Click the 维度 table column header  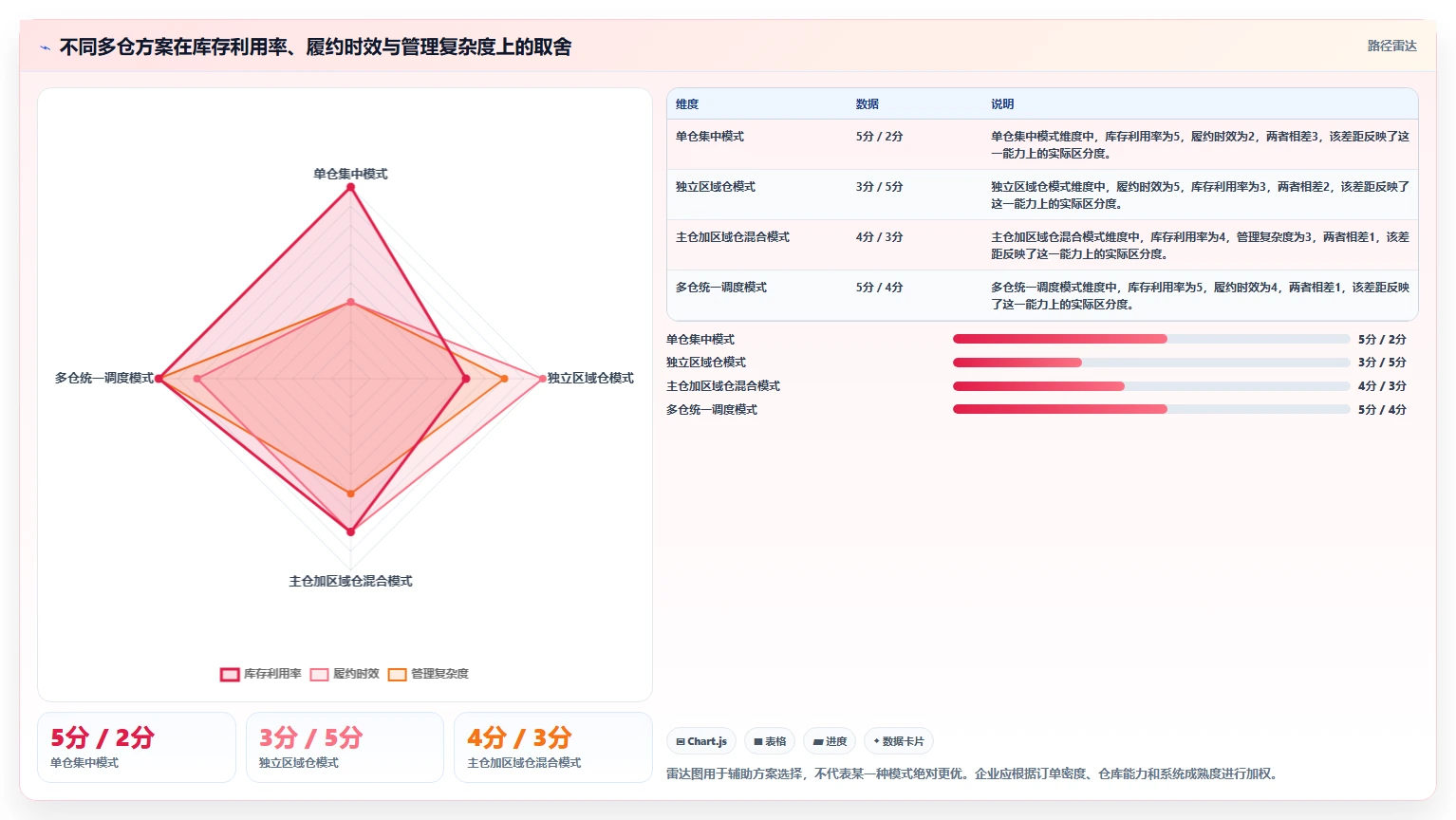[687, 104]
